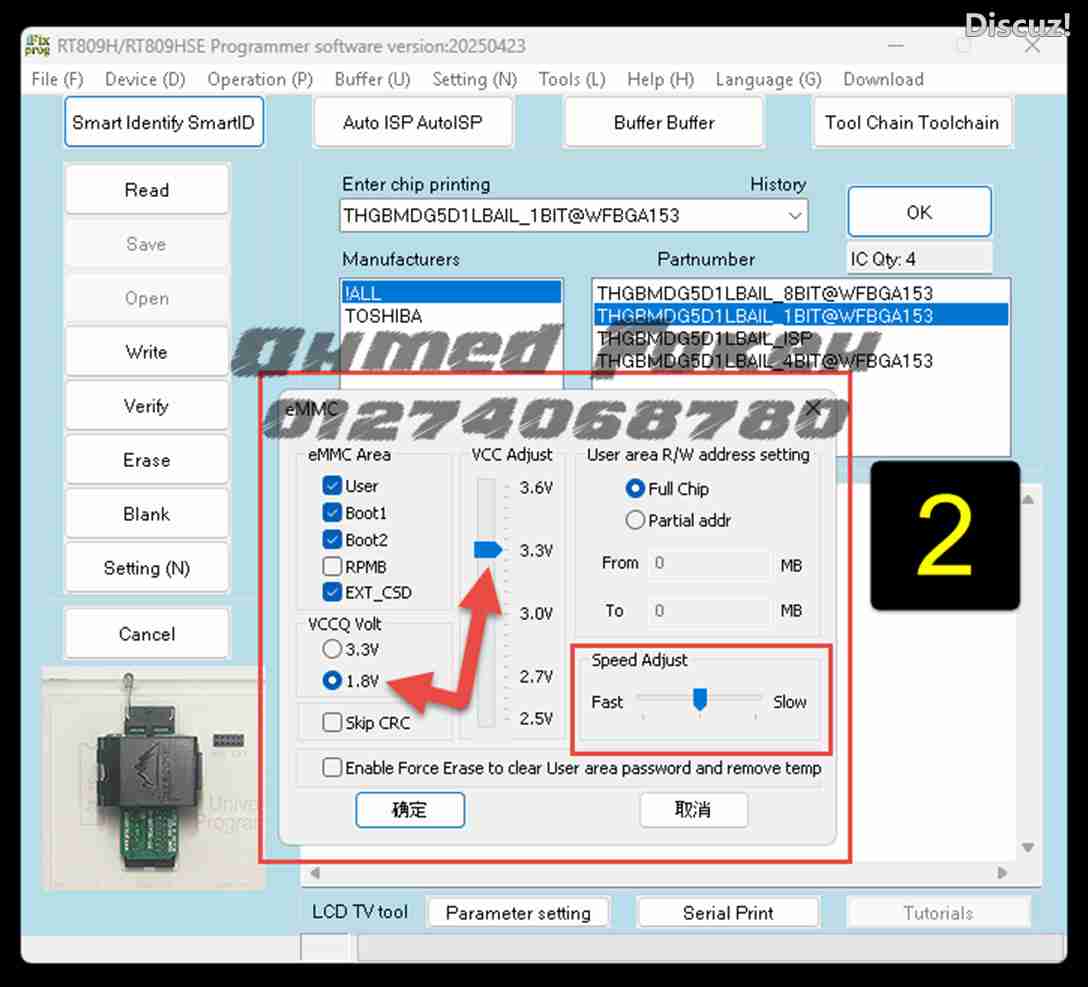The image size is (1088, 987).
Task: Enable the RPMB area checkbox
Action: coord(332,566)
